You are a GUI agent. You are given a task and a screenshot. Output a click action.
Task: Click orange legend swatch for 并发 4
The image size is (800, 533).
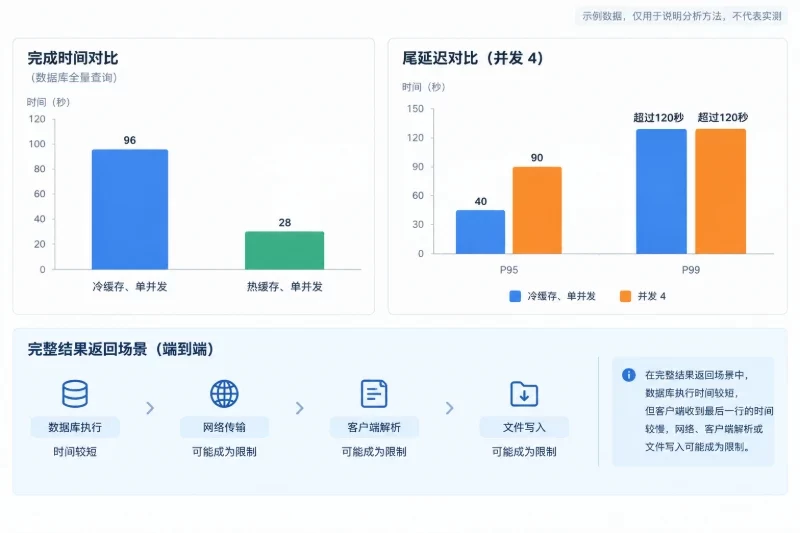click(x=626, y=296)
